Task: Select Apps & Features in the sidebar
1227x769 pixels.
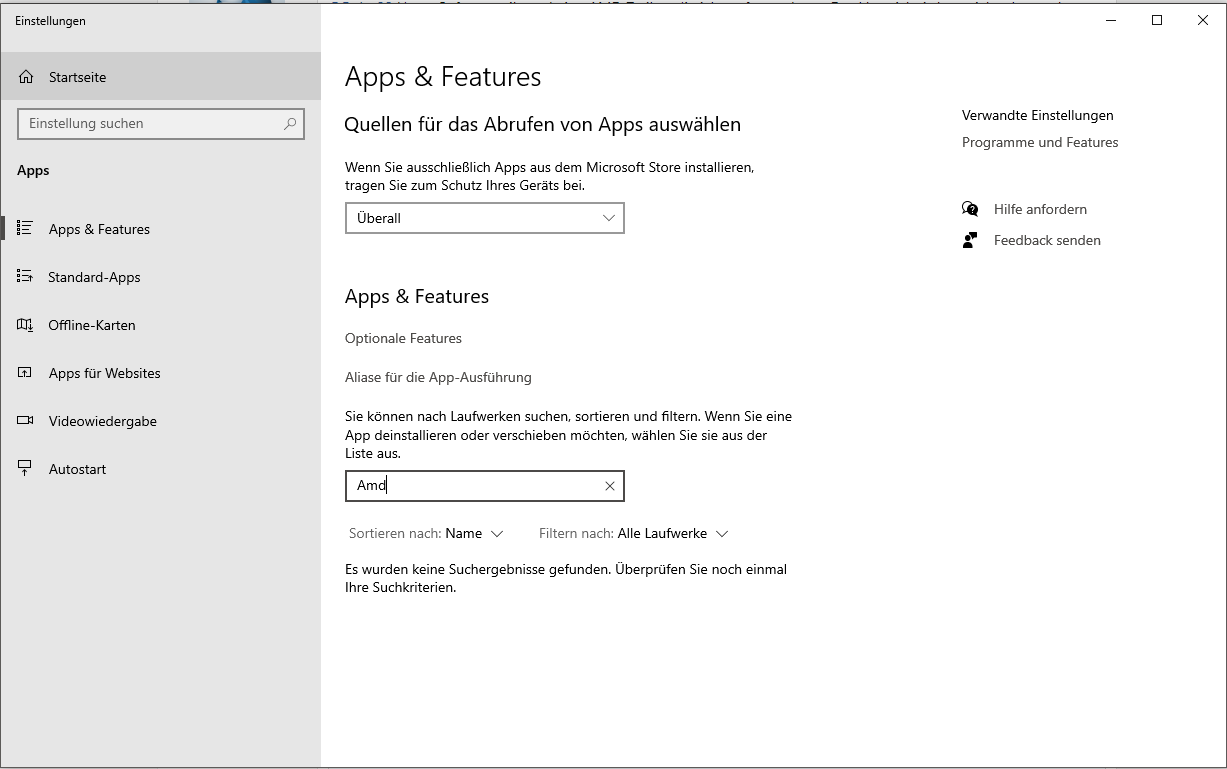Action: pos(161,229)
